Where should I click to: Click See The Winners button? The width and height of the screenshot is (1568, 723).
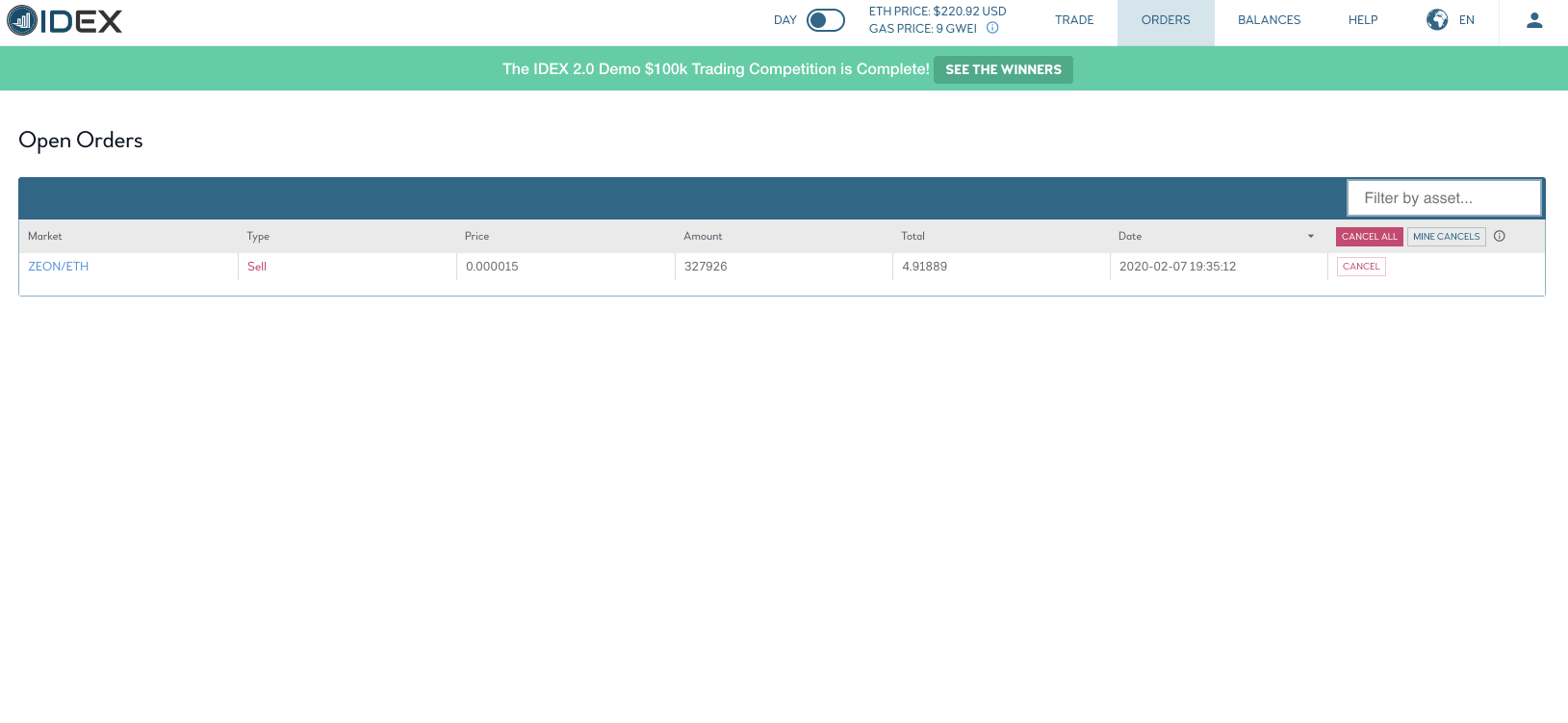click(1003, 69)
